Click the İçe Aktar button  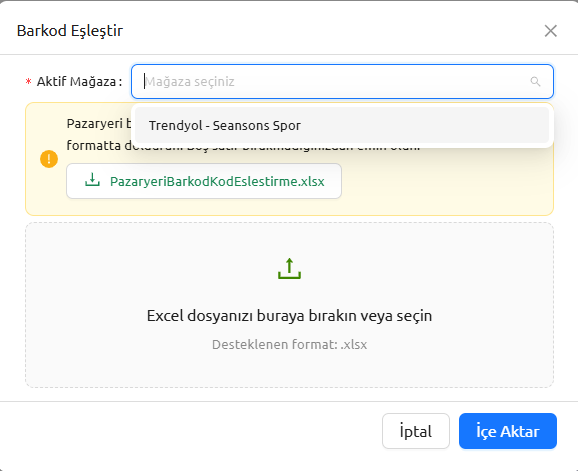pos(508,431)
